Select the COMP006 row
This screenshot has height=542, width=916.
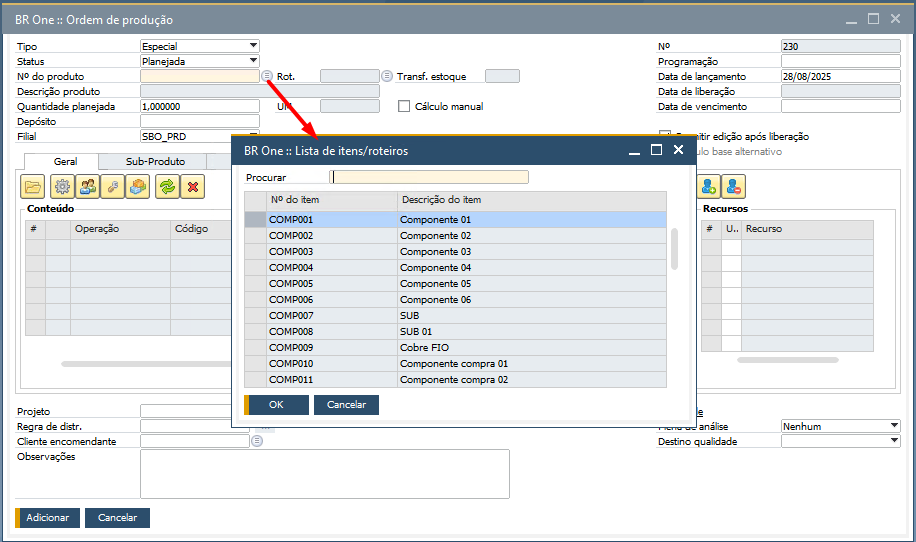click(x=456, y=299)
